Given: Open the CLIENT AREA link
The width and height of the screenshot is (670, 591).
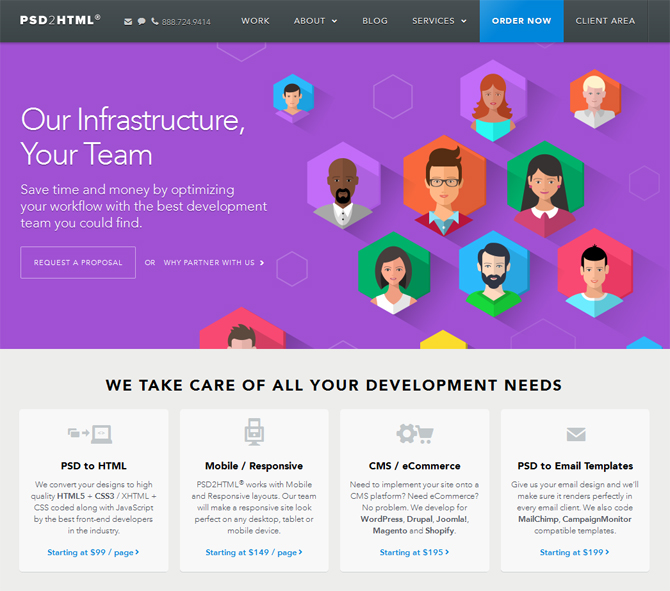Looking at the screenshot, I should click(605, 21).
